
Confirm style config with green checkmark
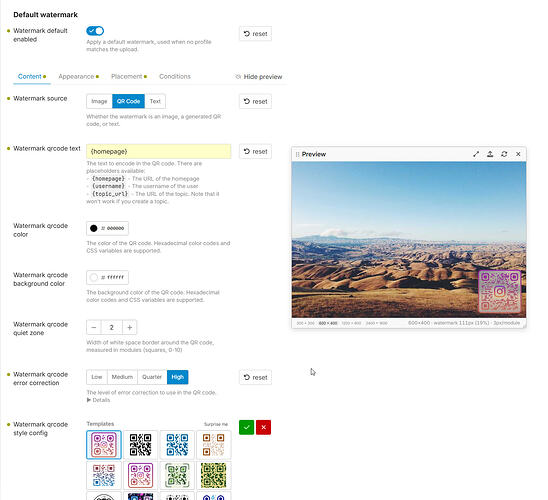click(x=246, y=427)
